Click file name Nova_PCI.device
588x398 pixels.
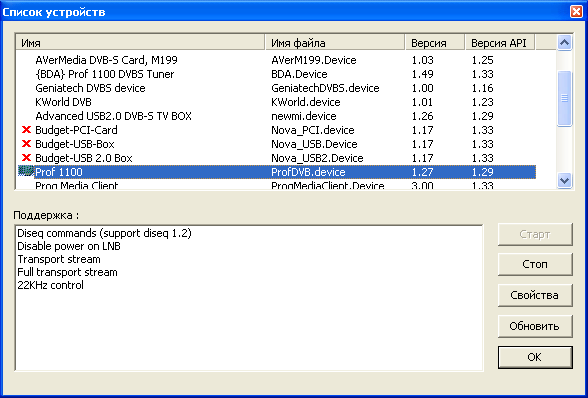click(313, 130)
